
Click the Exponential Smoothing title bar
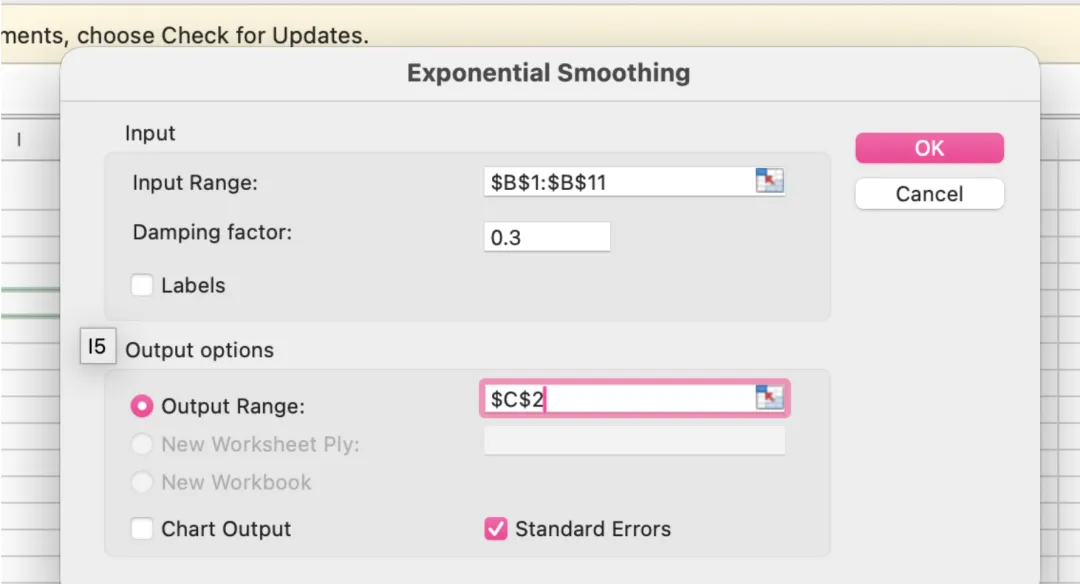[x=548, y=73]
